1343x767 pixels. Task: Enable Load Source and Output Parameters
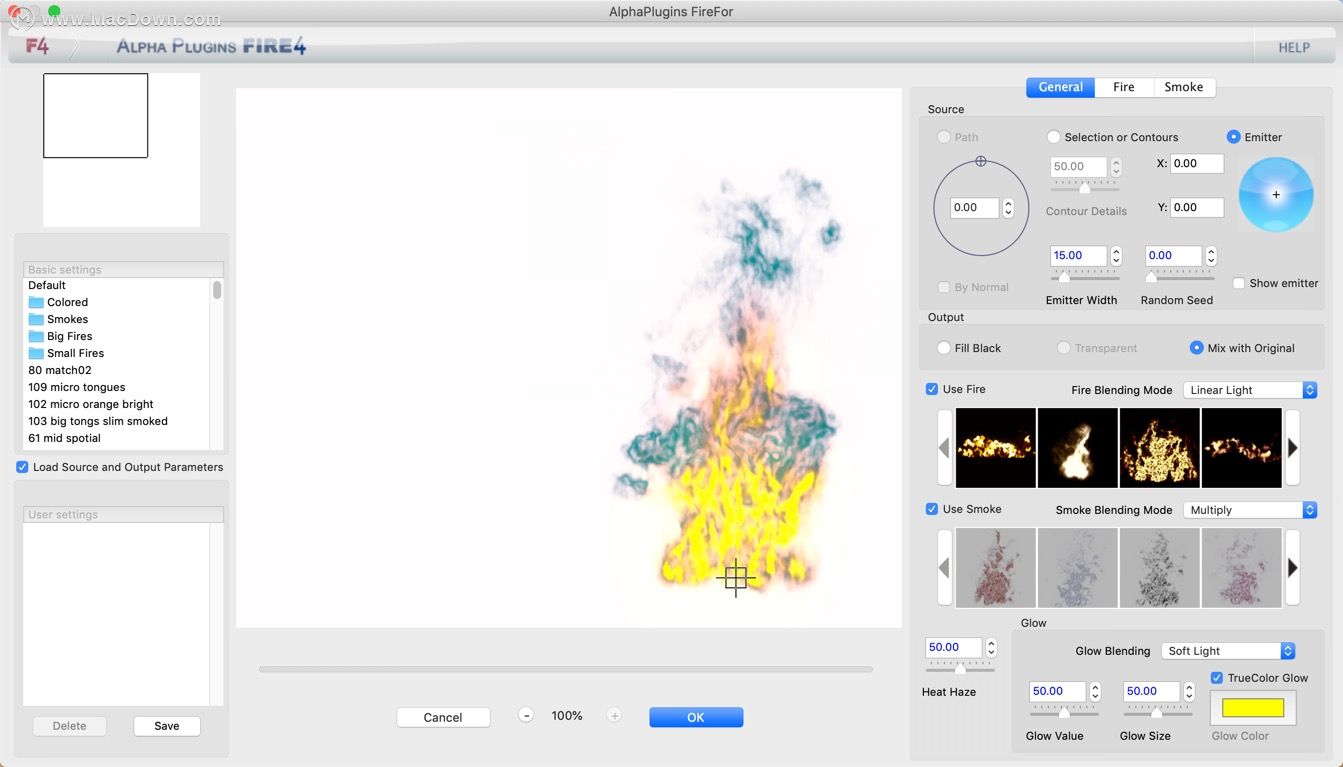coord(22,467)
